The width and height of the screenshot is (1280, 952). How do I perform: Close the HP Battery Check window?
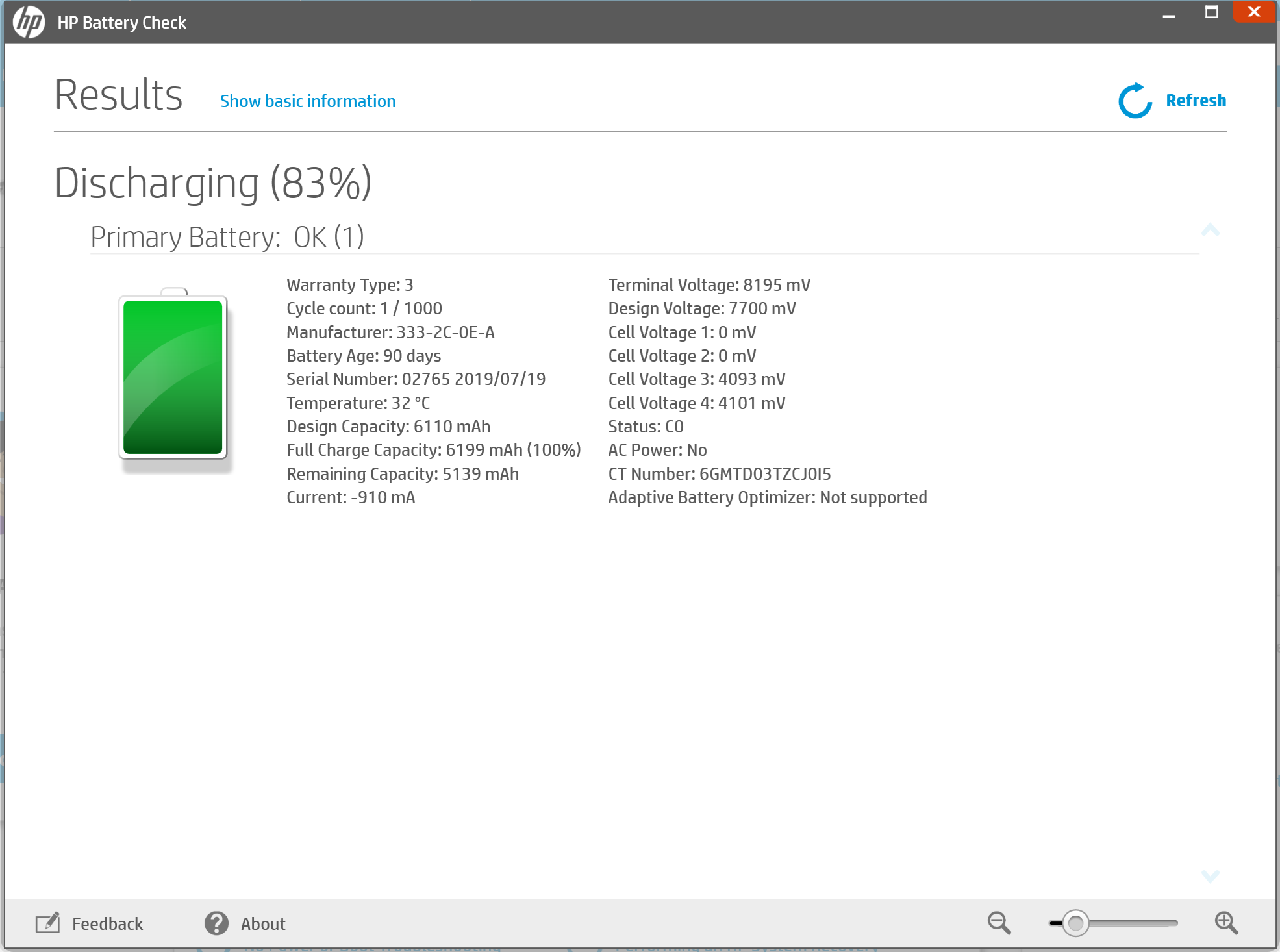click(x=1254, y=12)
